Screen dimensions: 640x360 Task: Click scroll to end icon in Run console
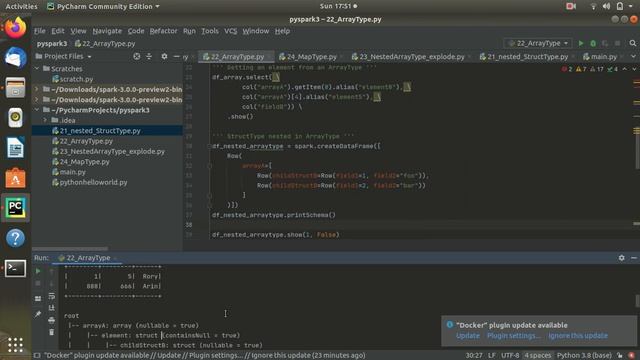tap(51, 308)
